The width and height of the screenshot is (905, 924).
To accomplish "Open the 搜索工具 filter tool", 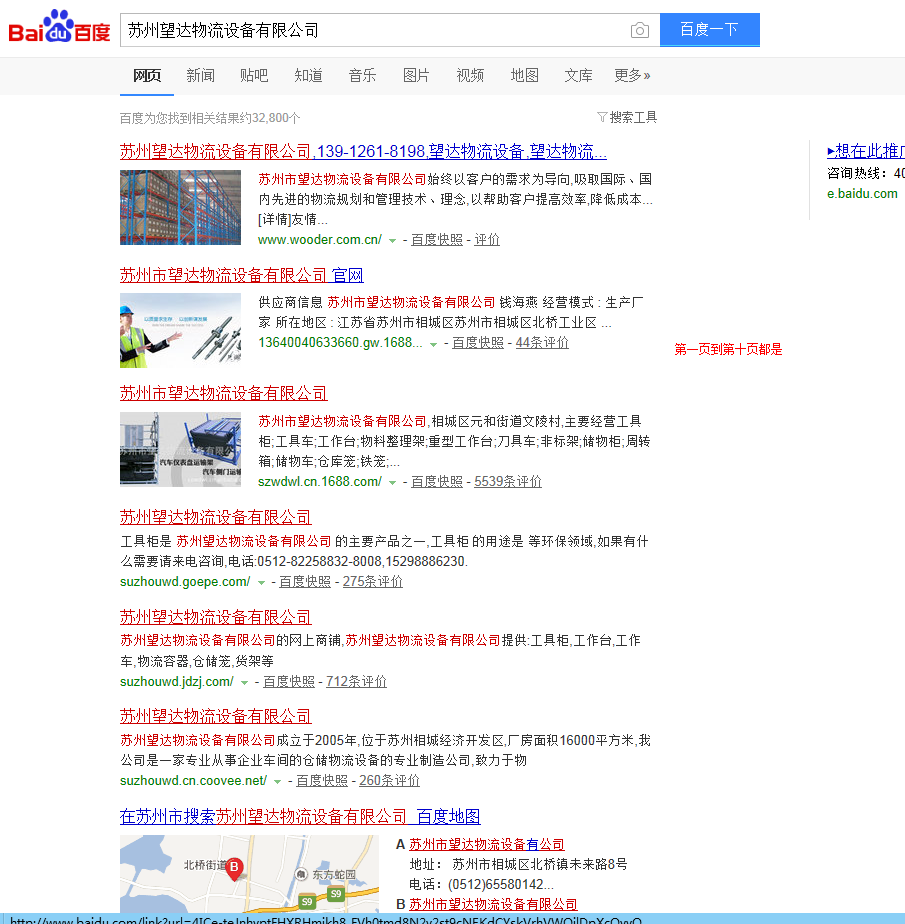I will (627, 117).
